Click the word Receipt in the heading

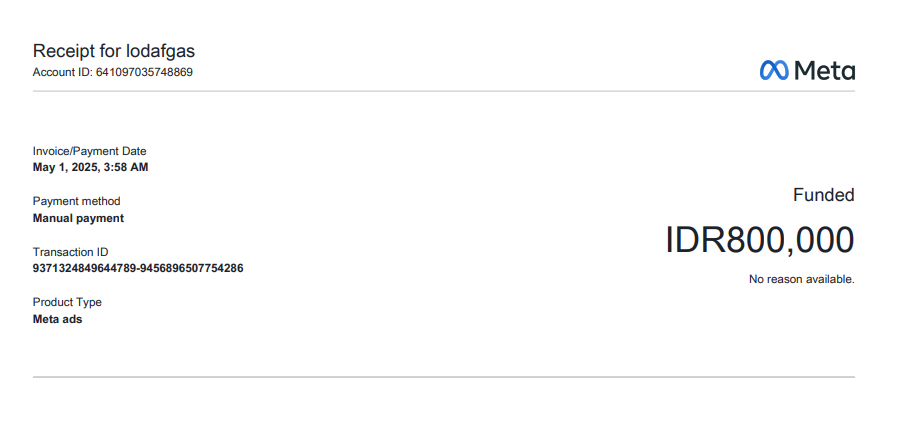click(62, 51)
